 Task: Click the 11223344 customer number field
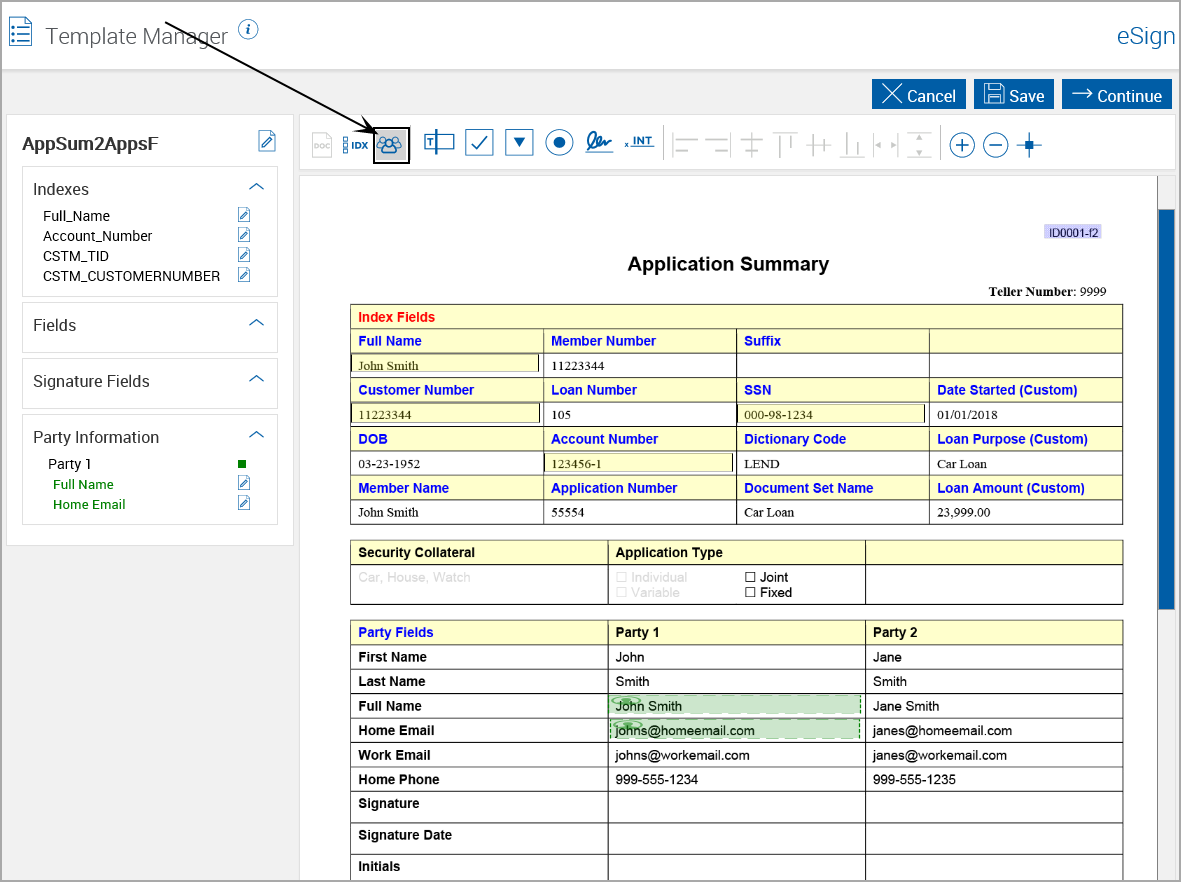click(445, 413)
